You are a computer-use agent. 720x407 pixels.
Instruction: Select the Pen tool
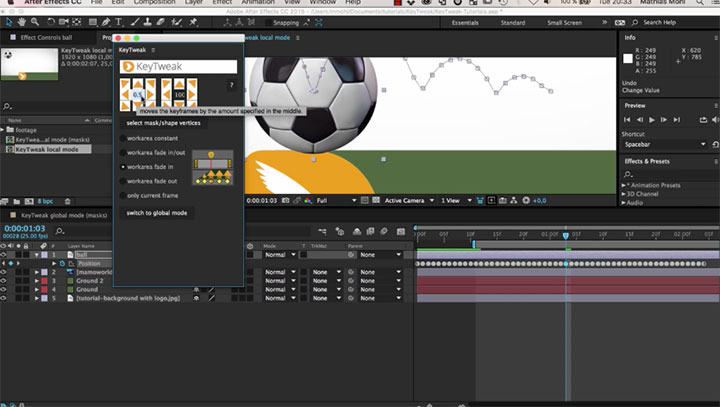(106, 22)
